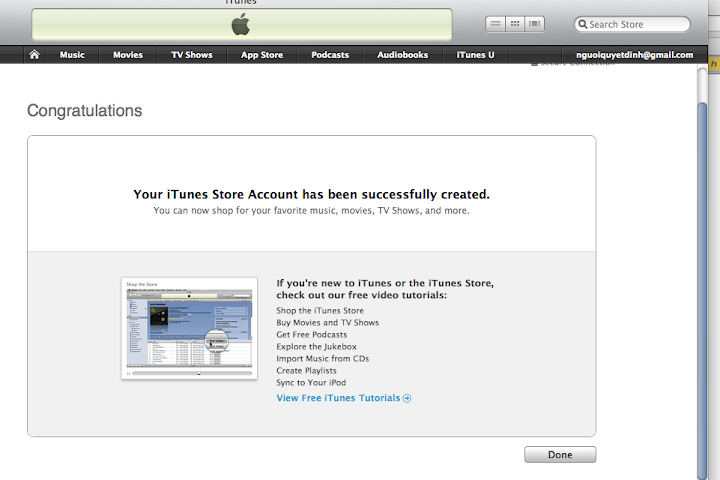The image size is (720, 480).
Task: Open the iTunes U tab
Action: (x=475, y=55)
